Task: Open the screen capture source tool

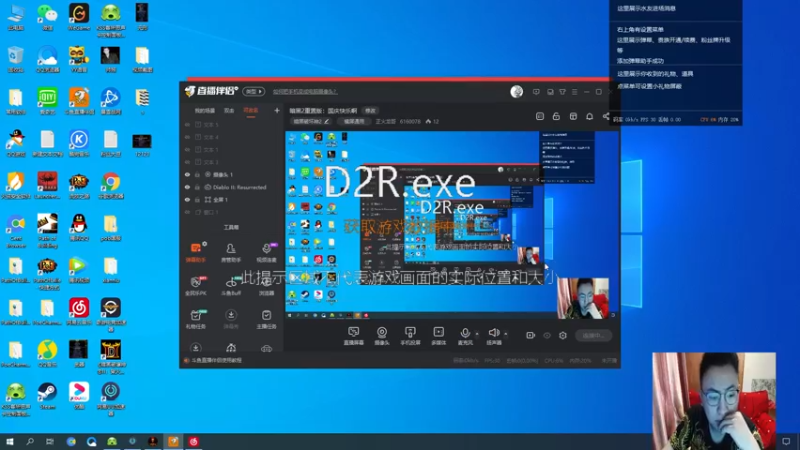Action: [x=353, y=336]
